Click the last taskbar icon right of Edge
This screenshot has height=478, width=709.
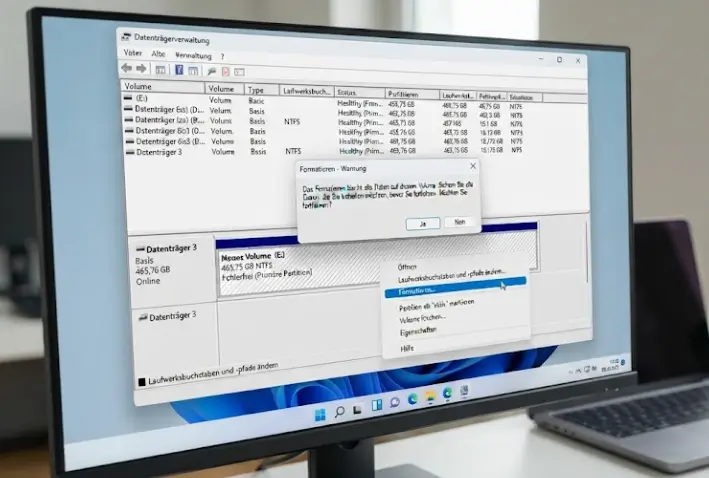tap(464, 390)
